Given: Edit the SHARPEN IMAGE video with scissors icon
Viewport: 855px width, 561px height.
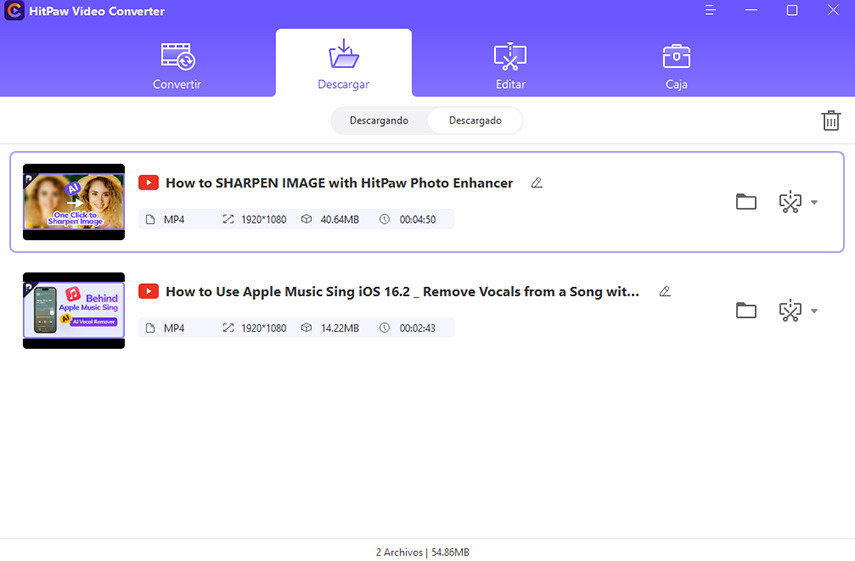Looking at the screenshot, I should coord(790,202).
